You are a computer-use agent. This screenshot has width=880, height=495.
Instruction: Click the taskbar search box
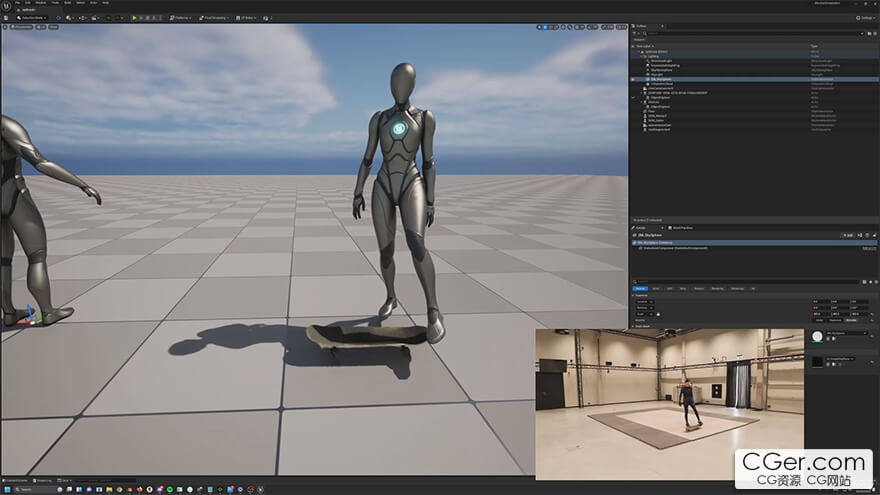[x=35, y=489]
